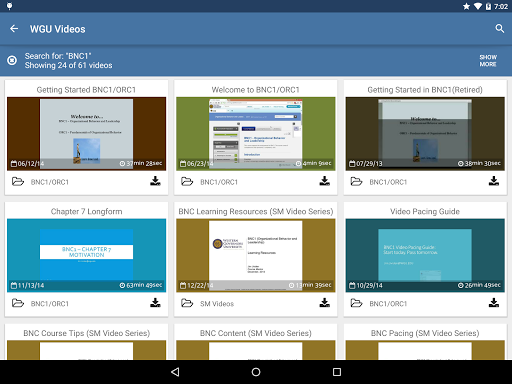Open the search magnifier icon
512x384 pixels.
tap(499, 29)
